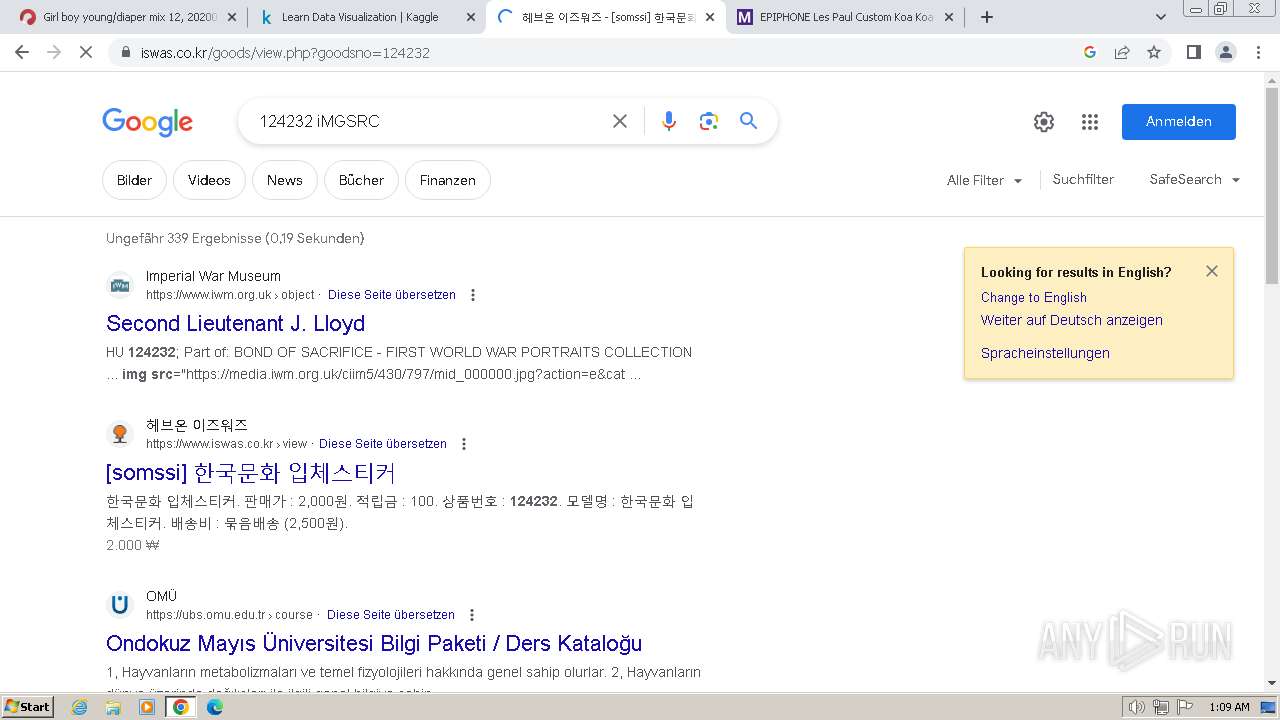
Task: Launch Internet Explorer from taskbar
Action: click(x=80, y=707)
